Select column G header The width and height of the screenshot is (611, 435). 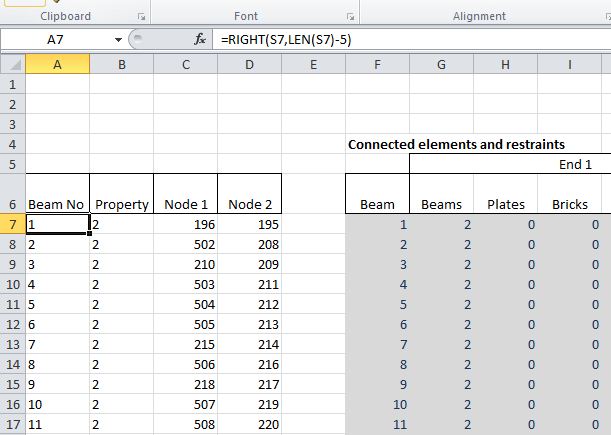tap(441, 65)
